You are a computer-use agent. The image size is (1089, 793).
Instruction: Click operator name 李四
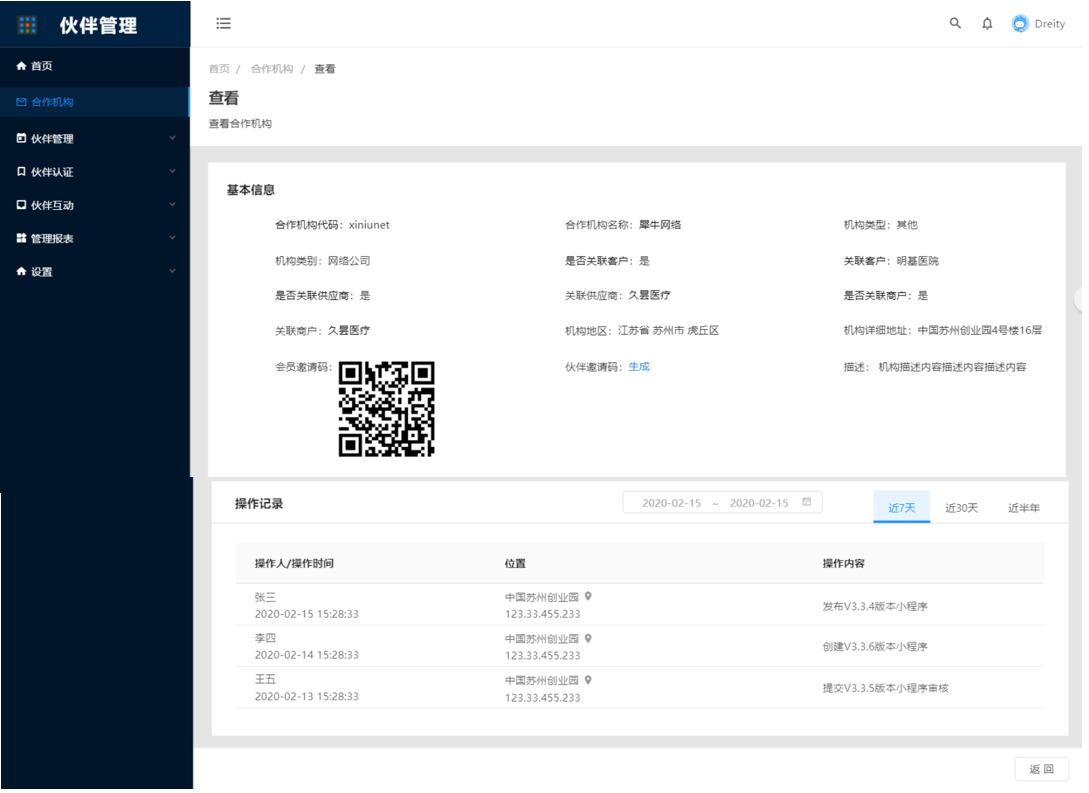coord(265,638)
